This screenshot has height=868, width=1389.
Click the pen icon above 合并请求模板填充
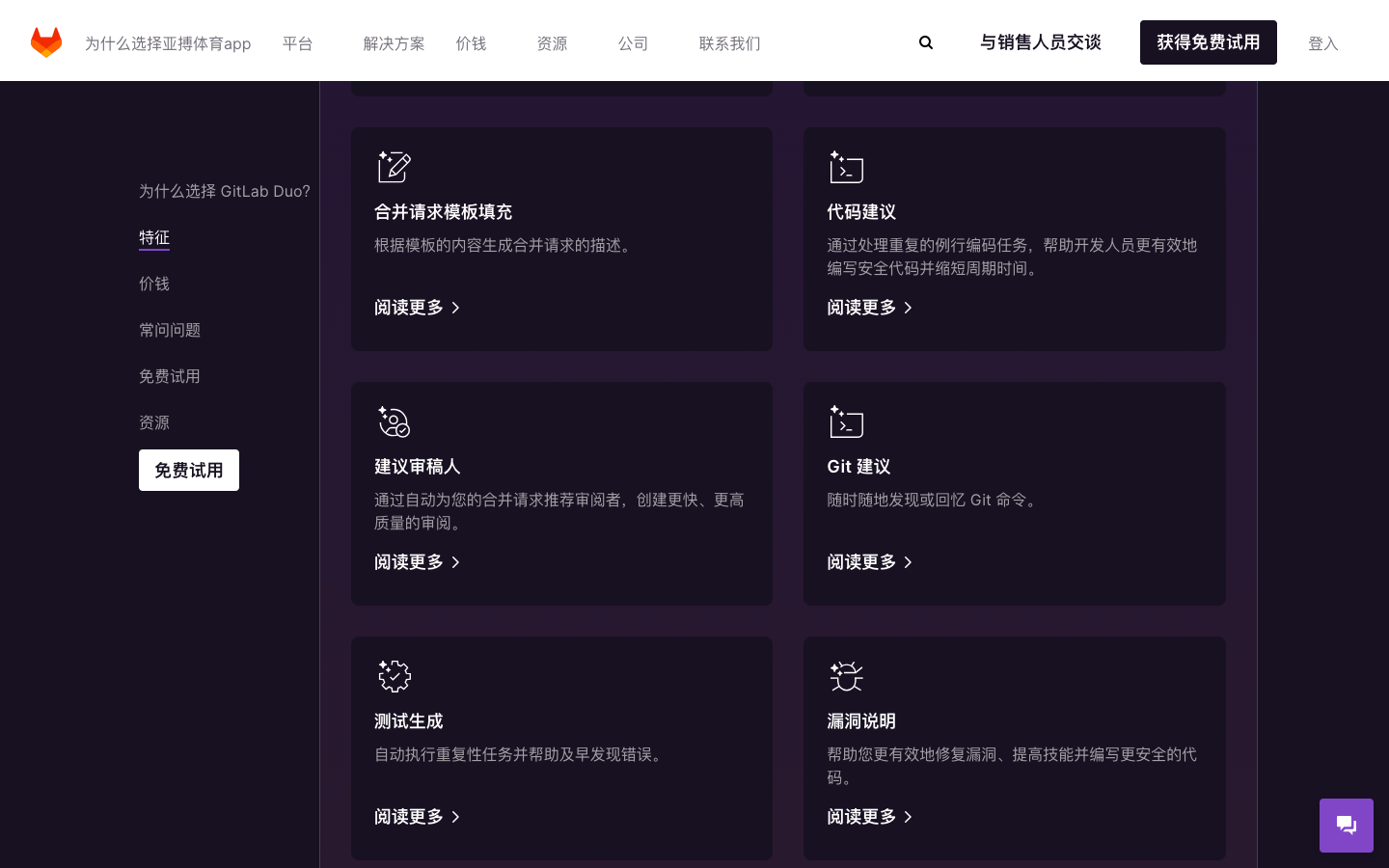(395, 167)
